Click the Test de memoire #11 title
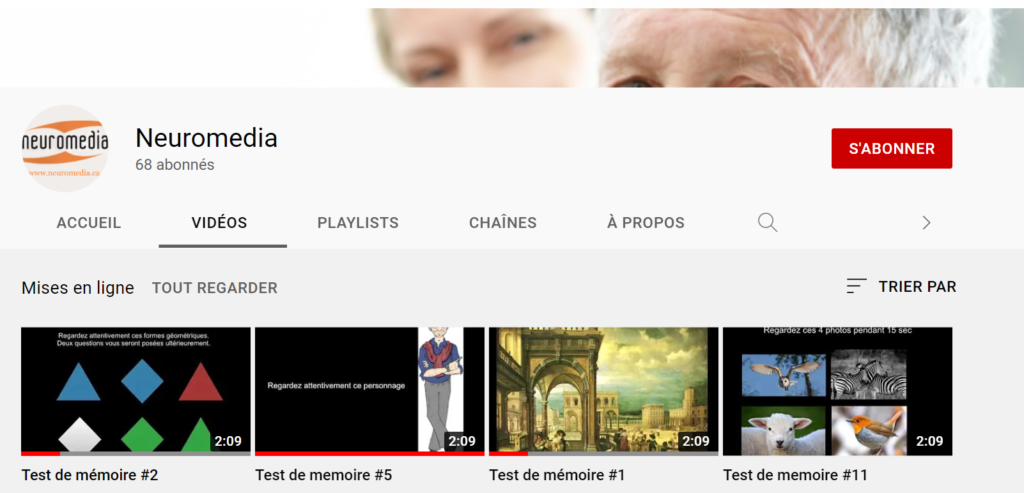This screenshot has width=1024, height=493. coord(795,475)
